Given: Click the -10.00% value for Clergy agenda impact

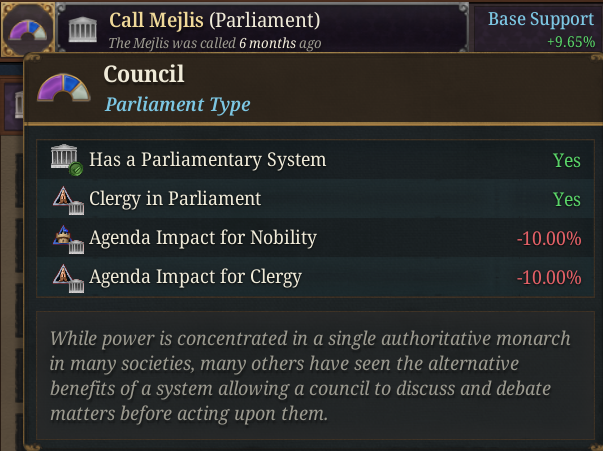Looking at the screenshot, I should 549,278.
